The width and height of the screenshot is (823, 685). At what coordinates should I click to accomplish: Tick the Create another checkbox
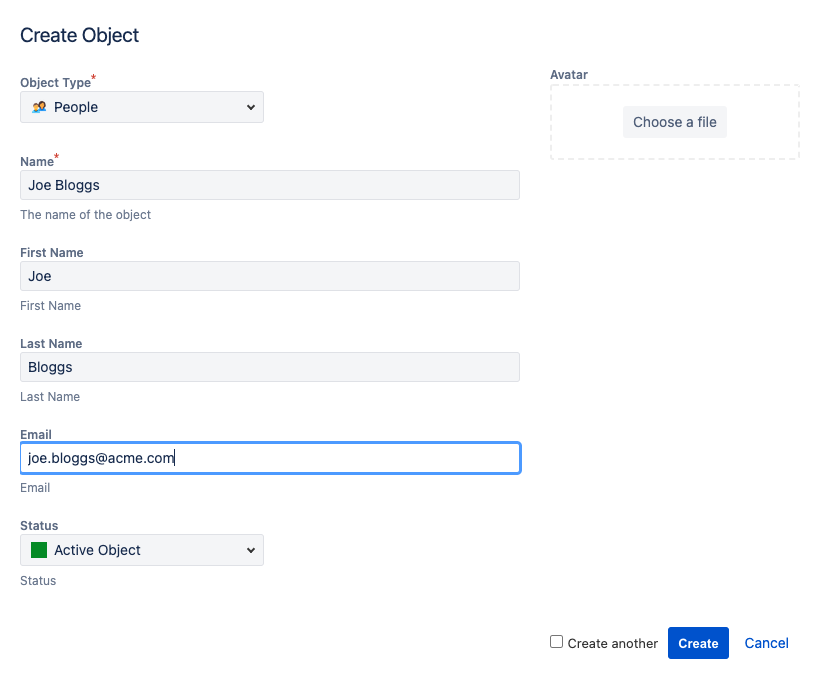click(x=557, y=642)
